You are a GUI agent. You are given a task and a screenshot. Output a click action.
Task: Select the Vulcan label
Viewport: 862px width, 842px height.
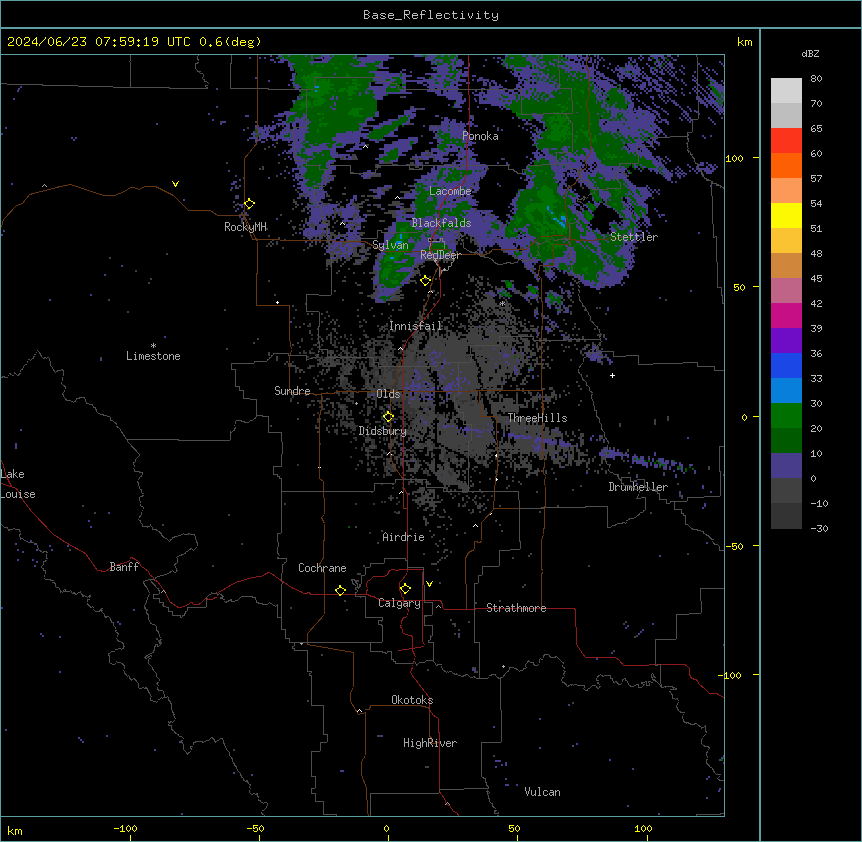tap(543, 792)
